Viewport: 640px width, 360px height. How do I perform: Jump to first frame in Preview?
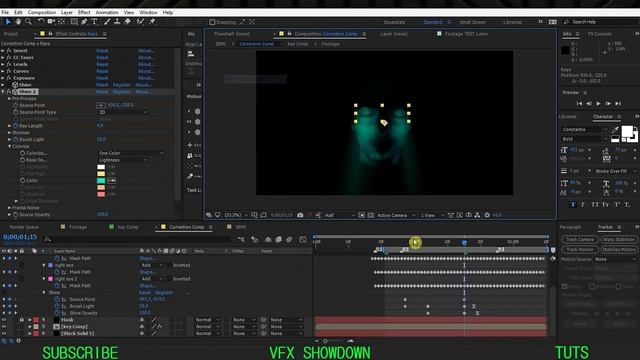pyautogui.click(x=579, y=104)
